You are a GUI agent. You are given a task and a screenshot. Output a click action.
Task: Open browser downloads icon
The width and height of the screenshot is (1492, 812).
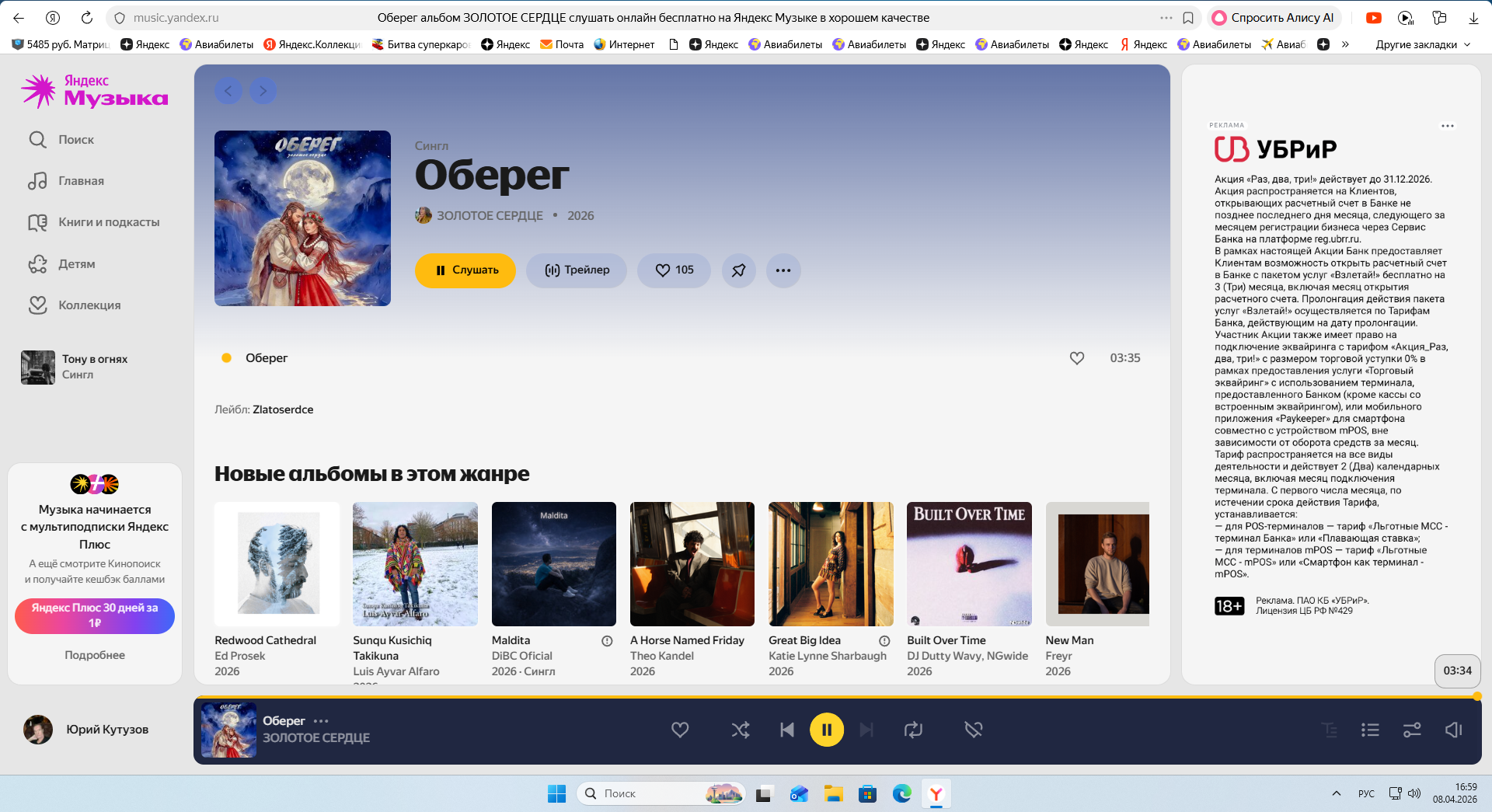(x=1473, y=18)
